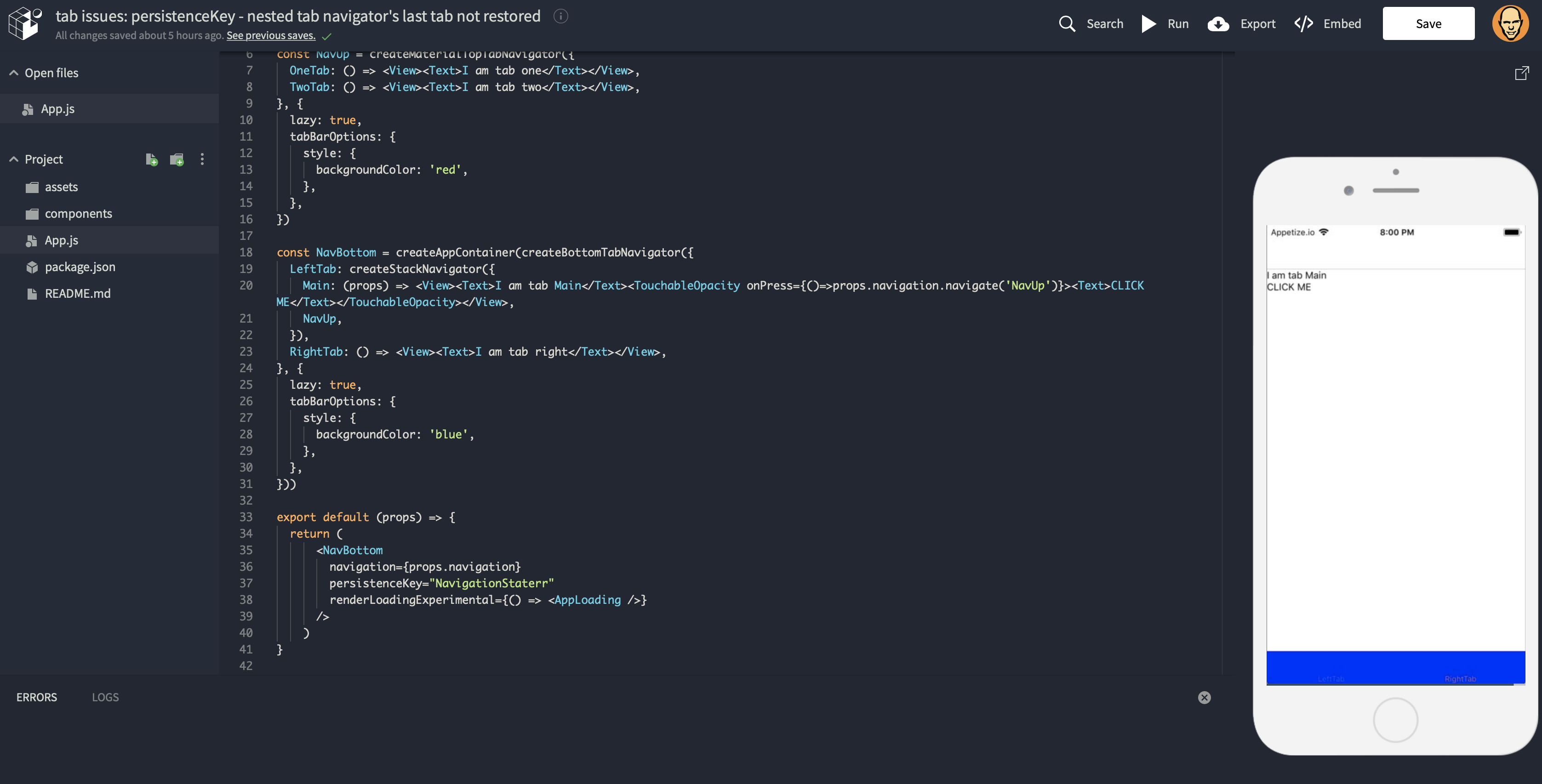Add a new file in Project panel
The width and height of the screenshot is (1542, 784).
pos(151,159)
